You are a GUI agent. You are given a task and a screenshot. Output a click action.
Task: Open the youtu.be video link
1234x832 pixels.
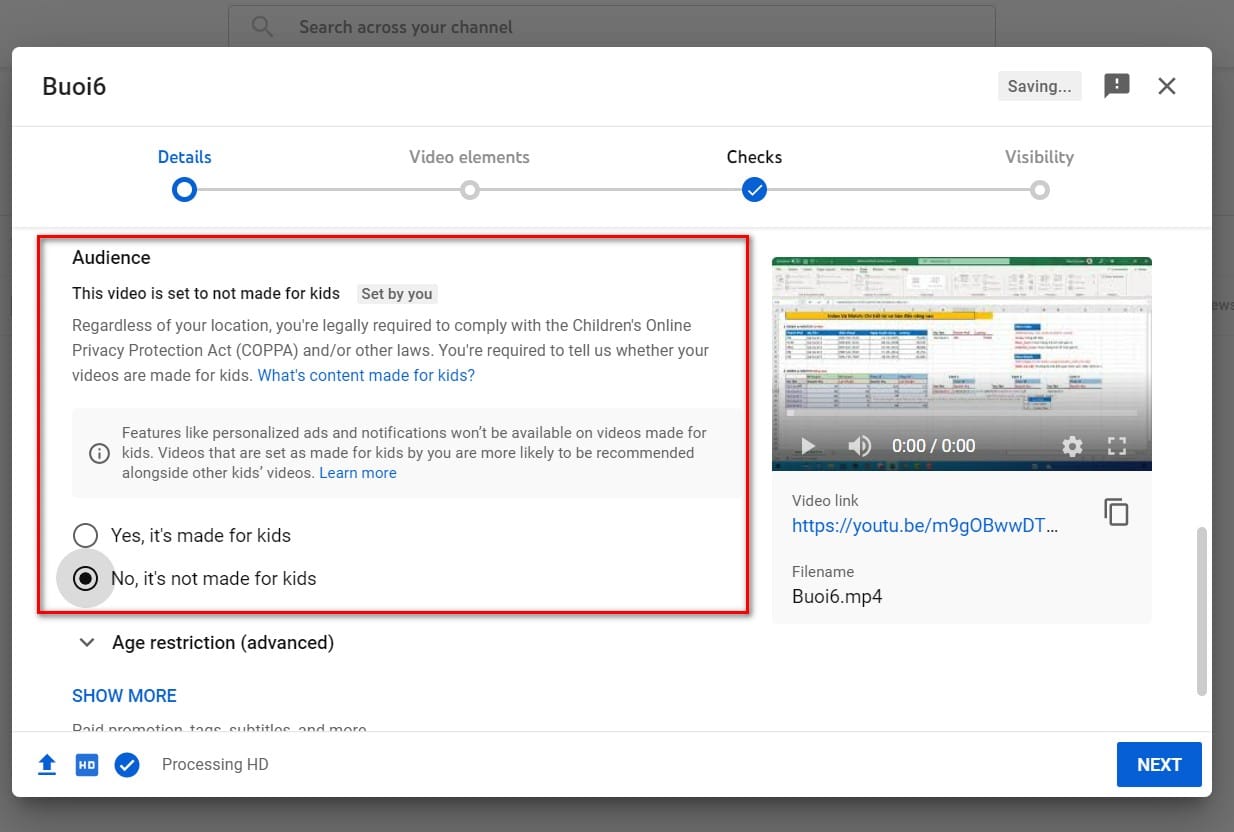pyautogui.click(x=925, y=525)
